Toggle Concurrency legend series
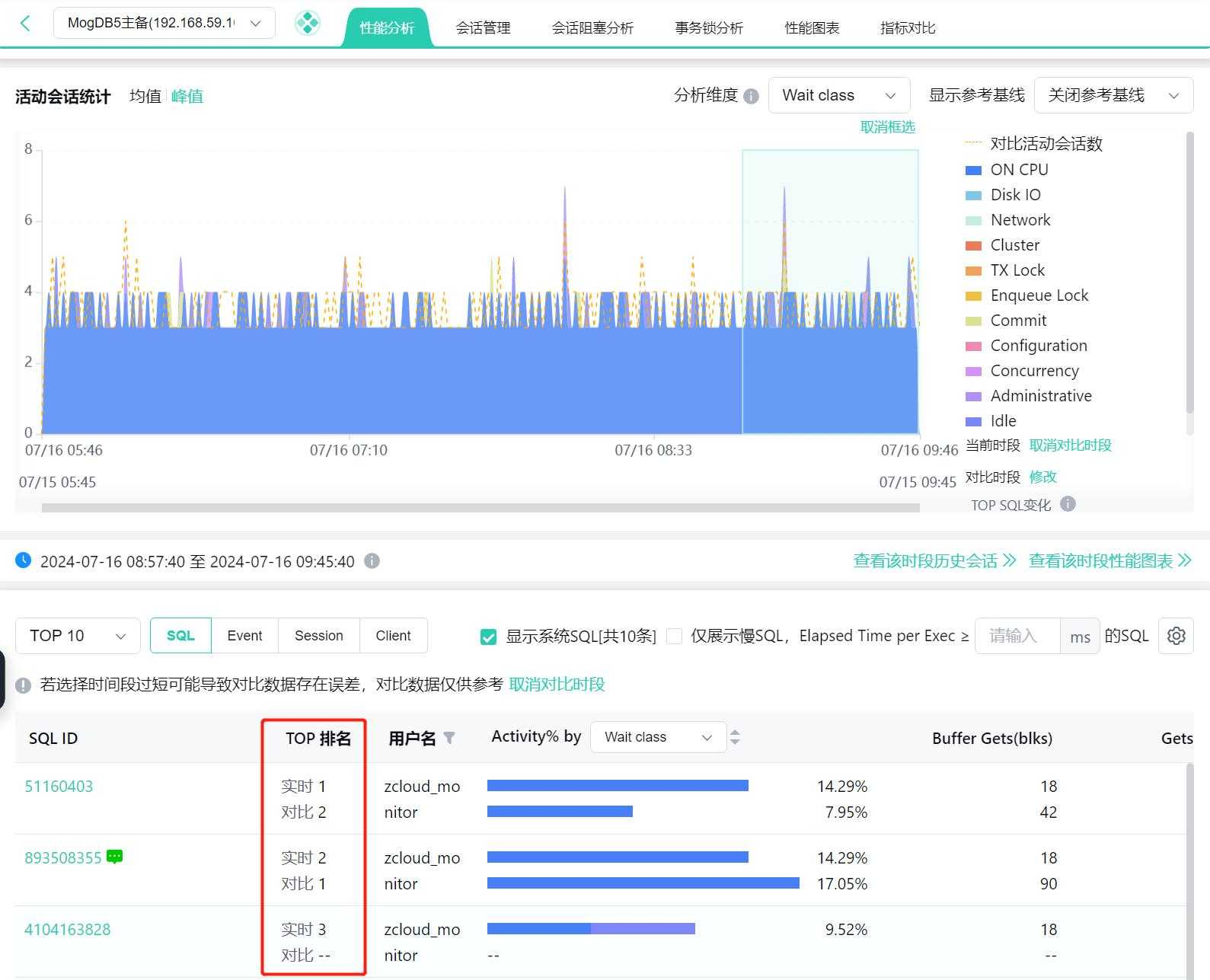The image size is (1210, 980). pos(1022,371)
